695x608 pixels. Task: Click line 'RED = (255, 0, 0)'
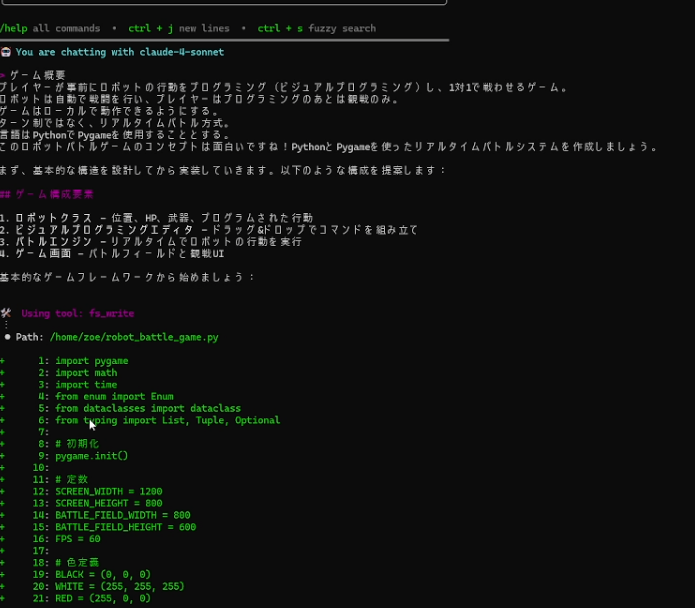point(103,598)
